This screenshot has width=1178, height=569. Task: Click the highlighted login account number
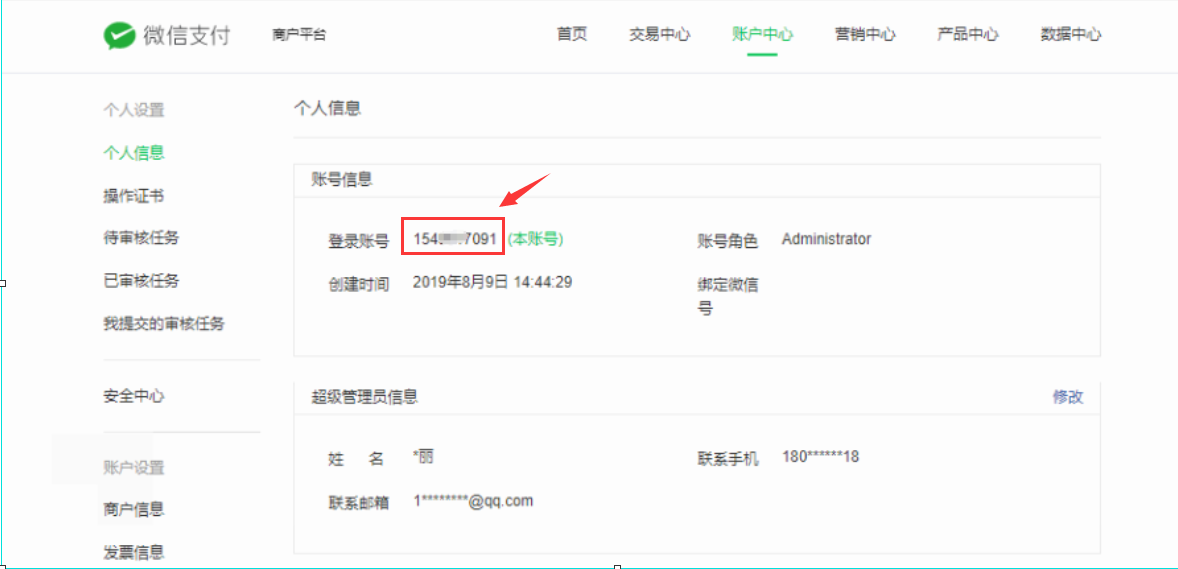[454, 239]
